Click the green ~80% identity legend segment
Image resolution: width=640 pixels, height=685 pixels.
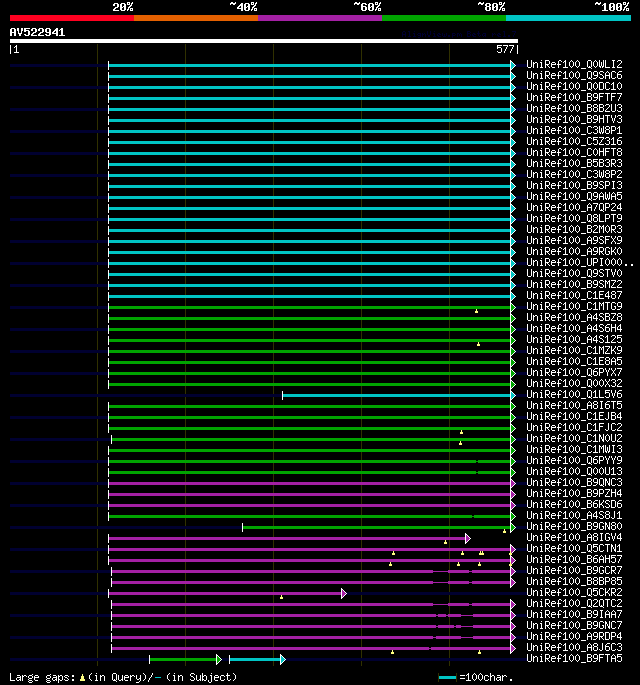[x=444, y=18]
